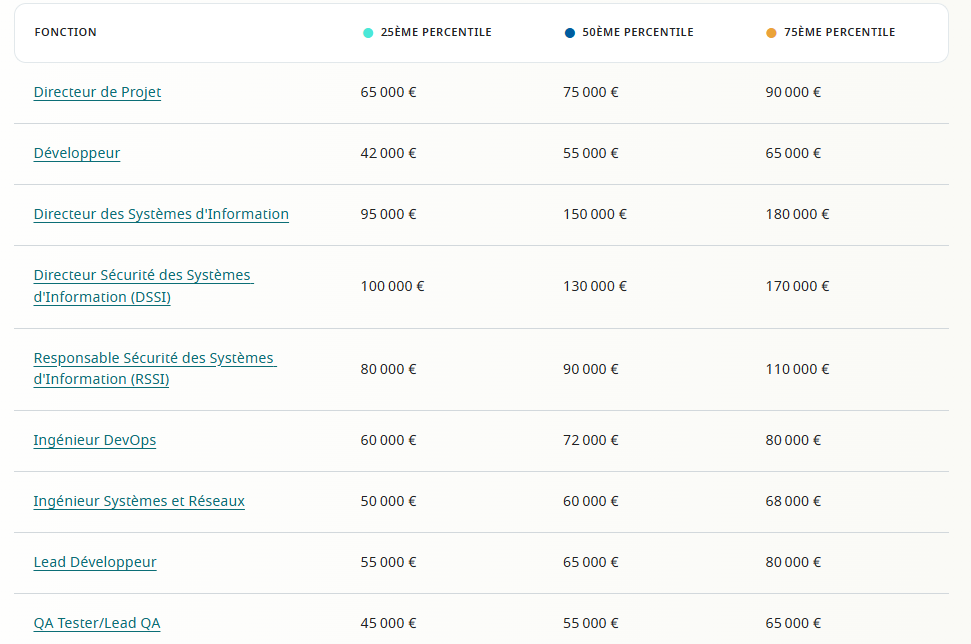The width and height of the screenshot is (971, 644).
Task: Open Directeur des Systèmes d'Information link
Action: (161, 214)
